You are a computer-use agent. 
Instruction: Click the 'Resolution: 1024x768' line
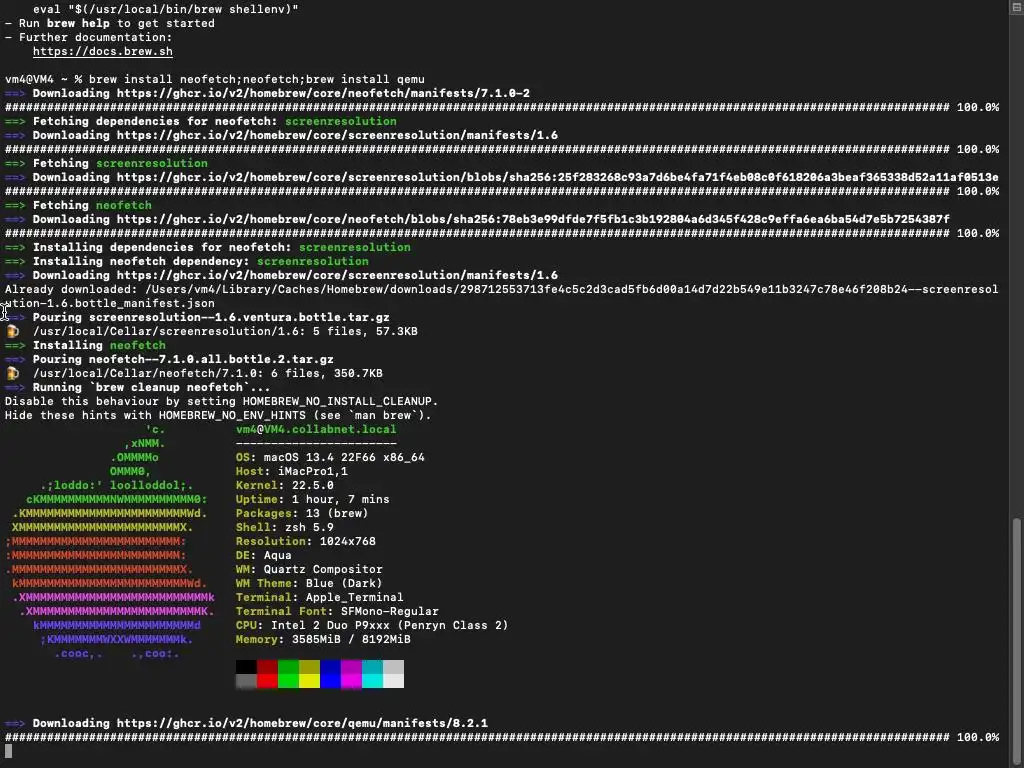[x=306, y=541]
